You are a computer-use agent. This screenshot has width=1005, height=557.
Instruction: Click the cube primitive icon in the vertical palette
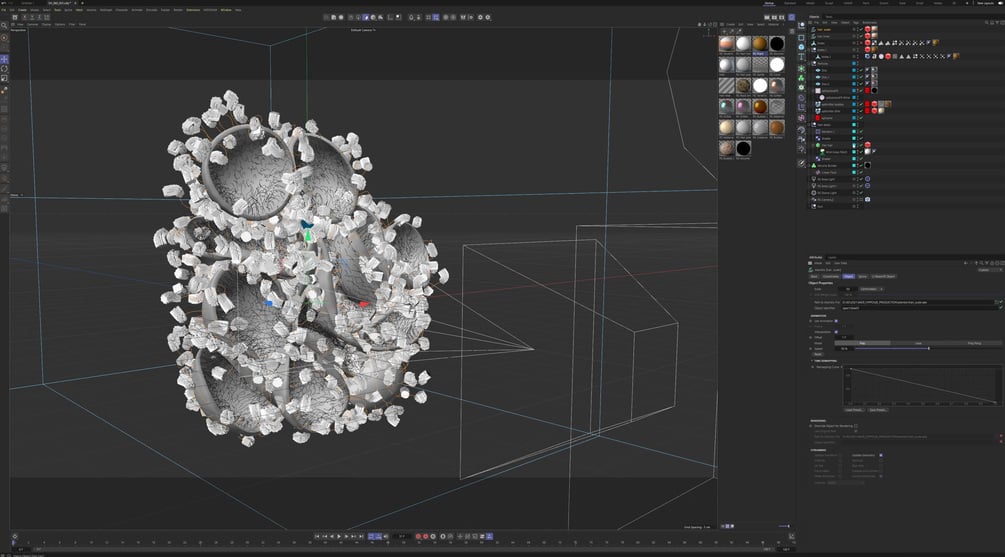(x=801, y=38)
